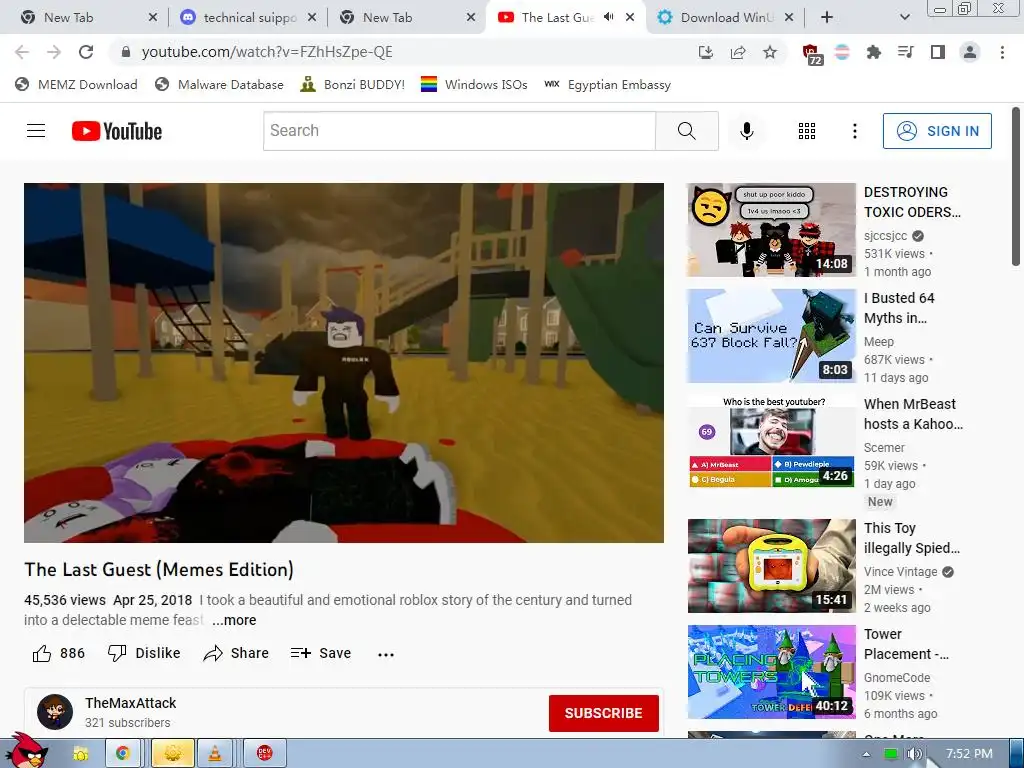Open TheMaxAttack channel avatar
1024x768 pixels.
tap(55, 711)
